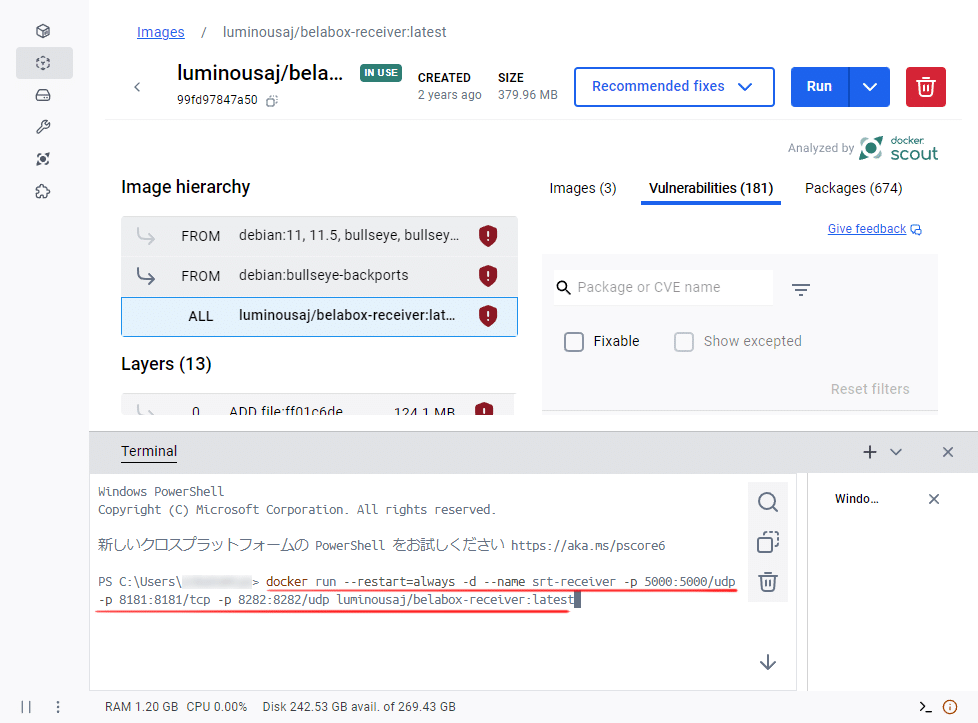This screenshot has width=978, height=723.
Task: Open the Run button dropdown arrow
Action: [x=869, y=87]
